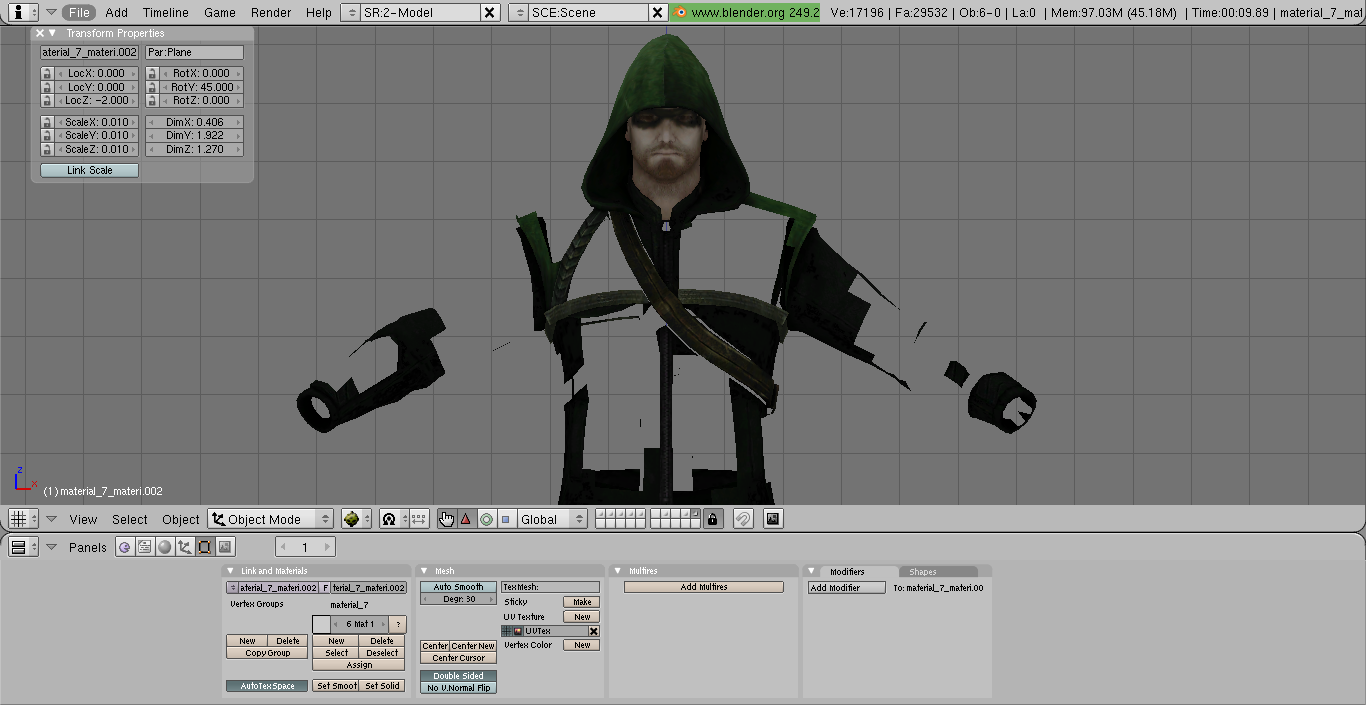Close the Transform Properties panel
Image resolution: width=1366 pixels, height=705 pixels.
coord(40,33)
